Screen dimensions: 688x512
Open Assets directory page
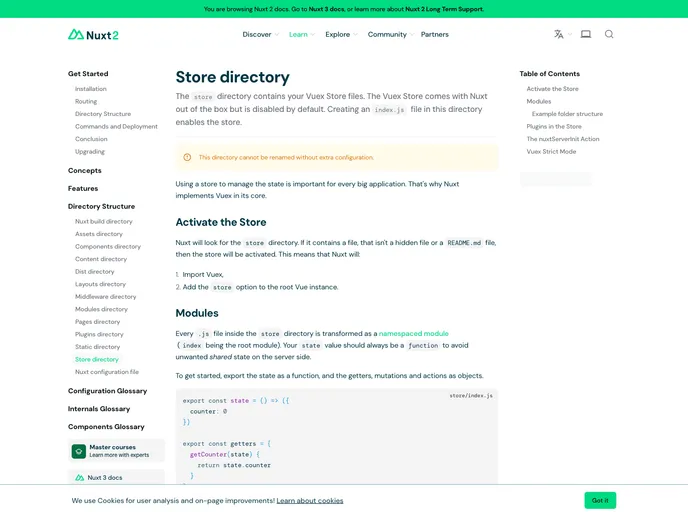click(99, 234)
